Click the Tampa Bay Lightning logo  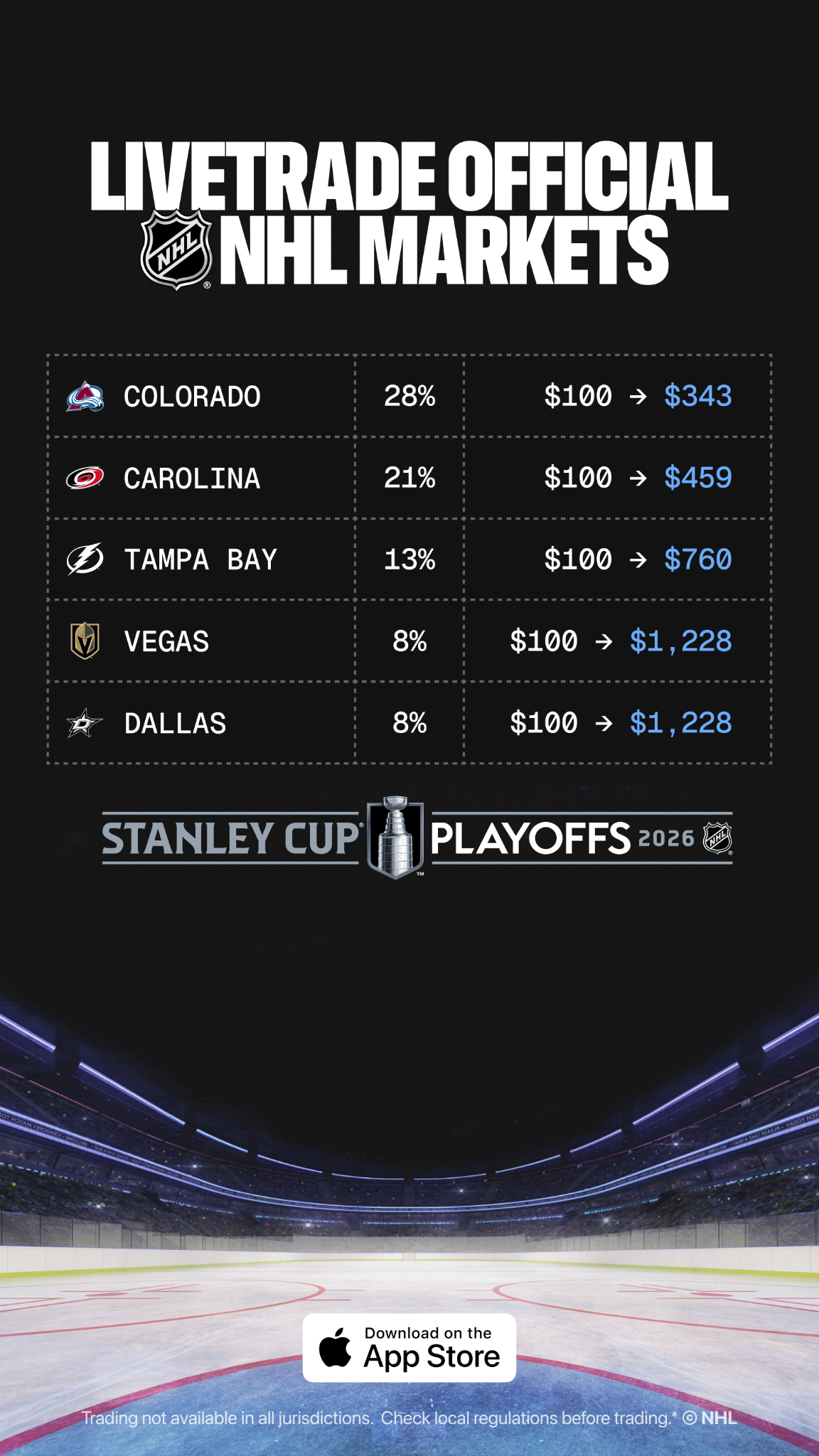coord(85,559)
